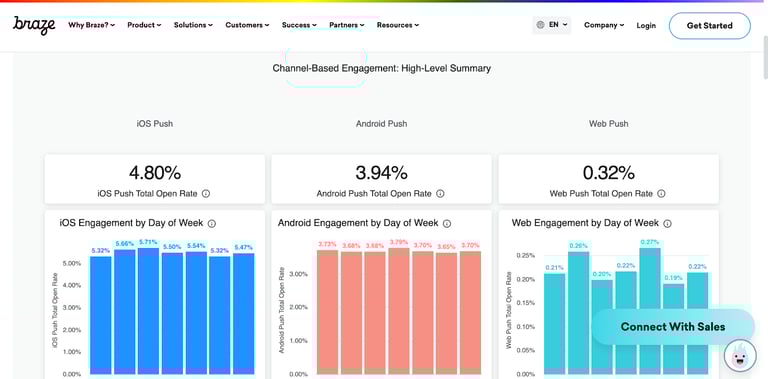Show info for Android Push Total Open Rate
Screen dimensions: 768x379
pos(440,194)
